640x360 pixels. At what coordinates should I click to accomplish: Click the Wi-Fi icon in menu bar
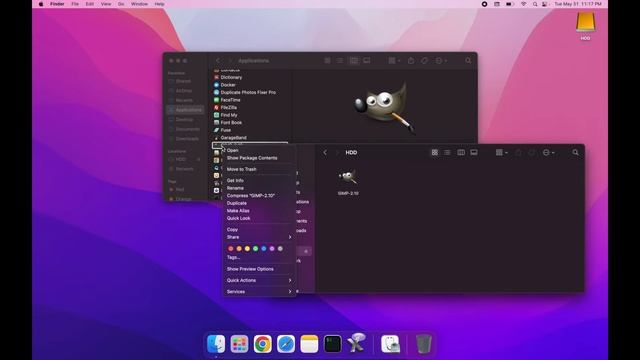click(x=523, y=4)
